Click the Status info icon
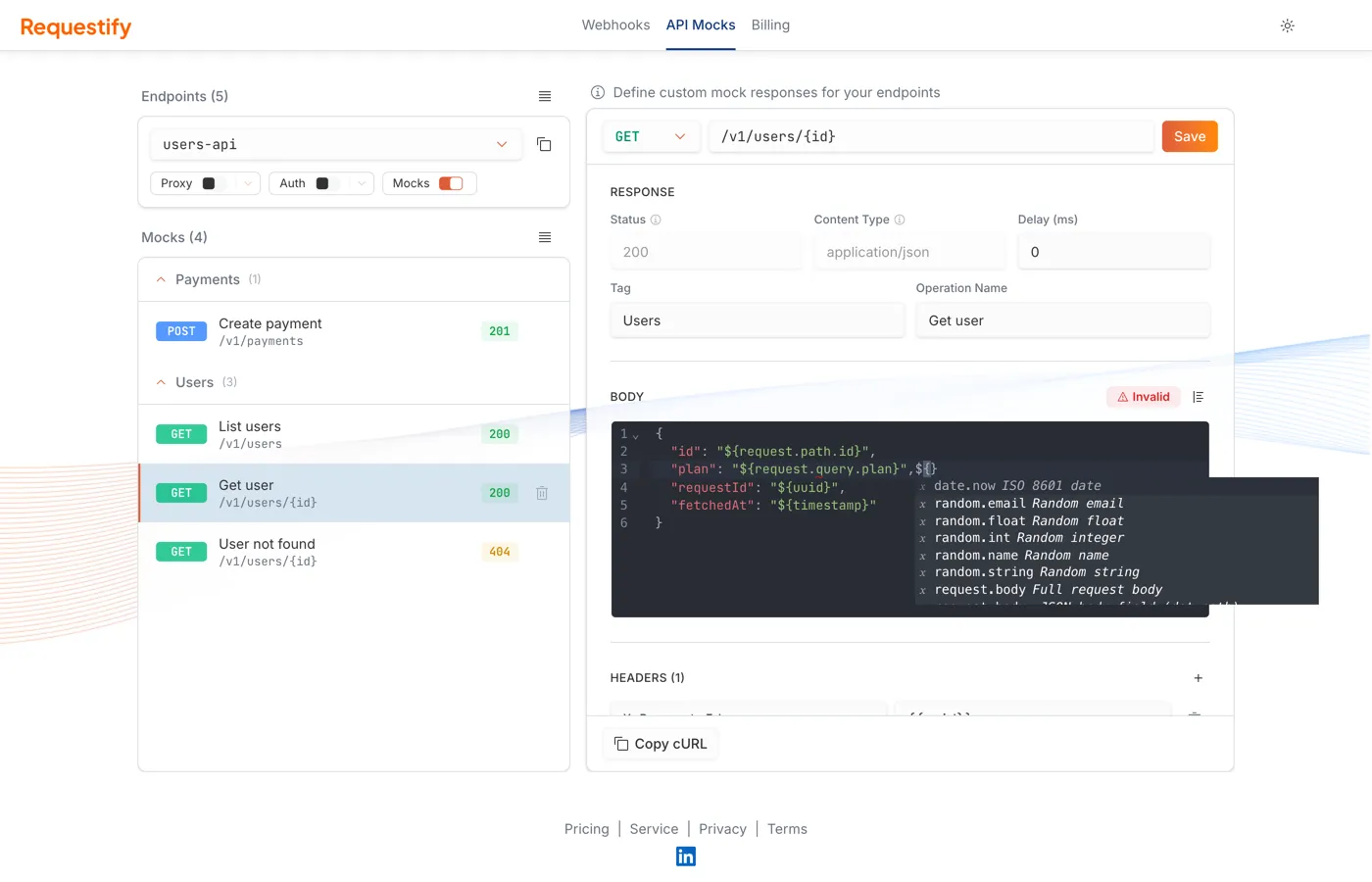This screenshot has width=1372, height=882. 656,220
